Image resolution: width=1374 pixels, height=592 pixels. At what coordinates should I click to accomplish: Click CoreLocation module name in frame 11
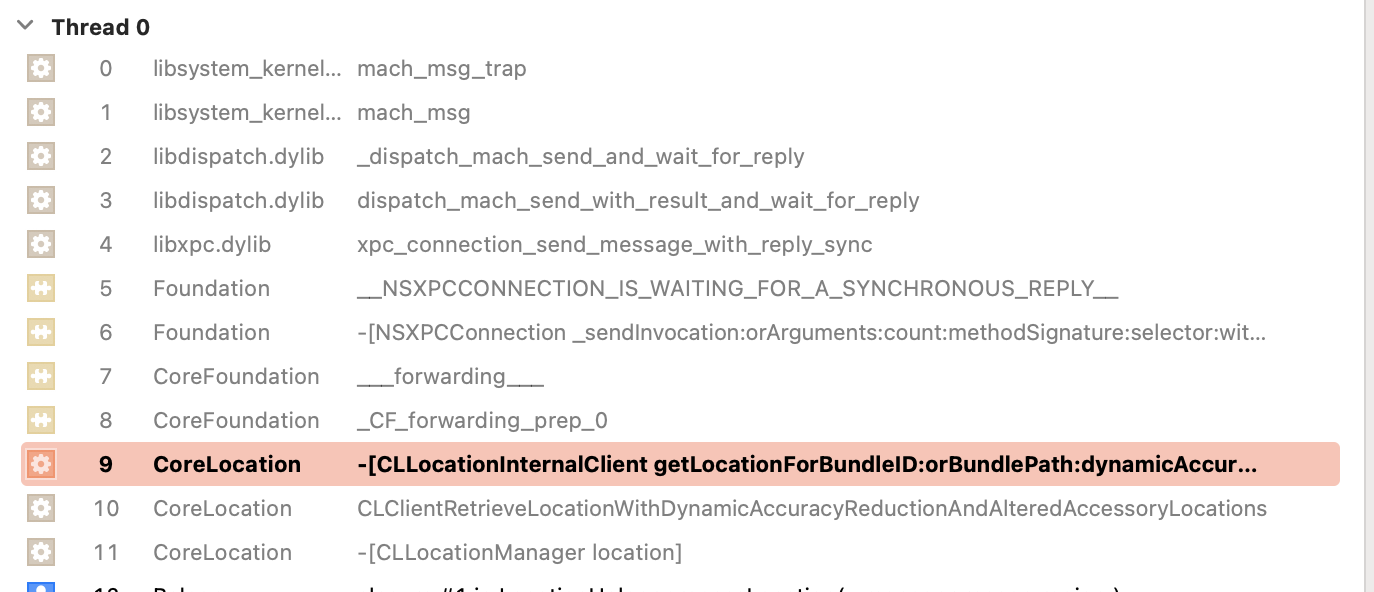pos(223,553)
